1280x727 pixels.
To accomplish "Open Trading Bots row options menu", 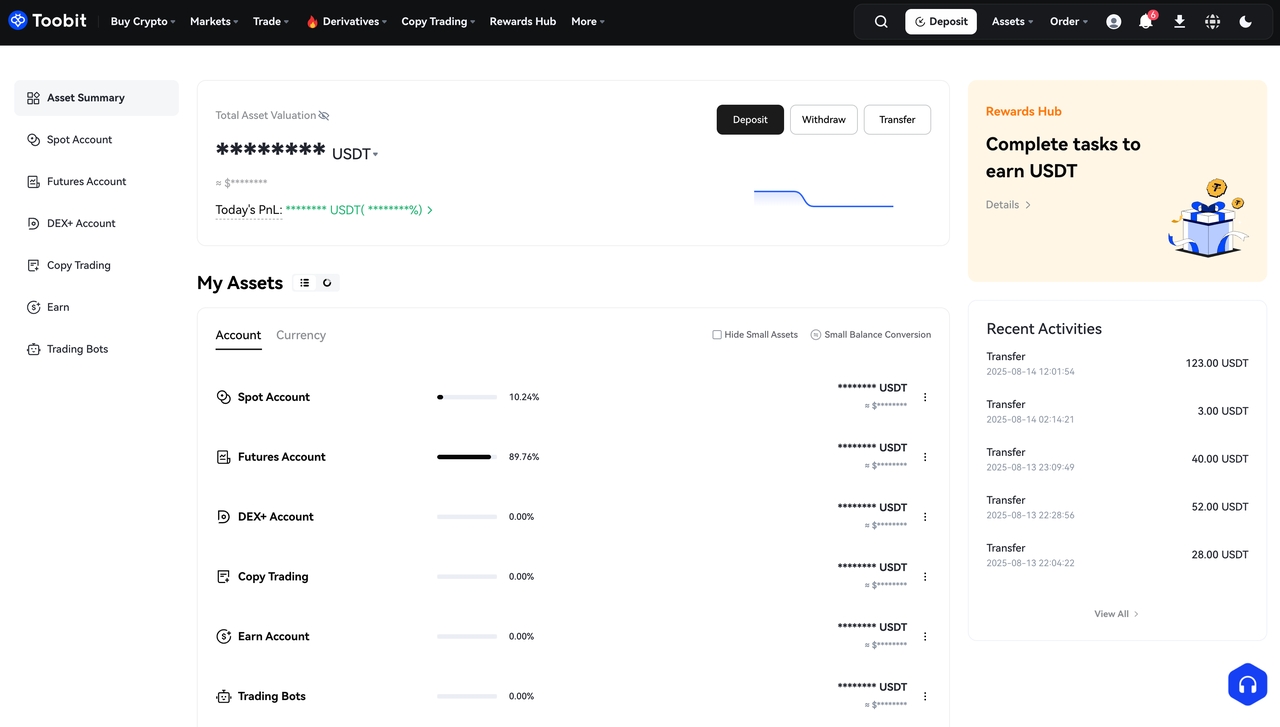I will point(925,697).
